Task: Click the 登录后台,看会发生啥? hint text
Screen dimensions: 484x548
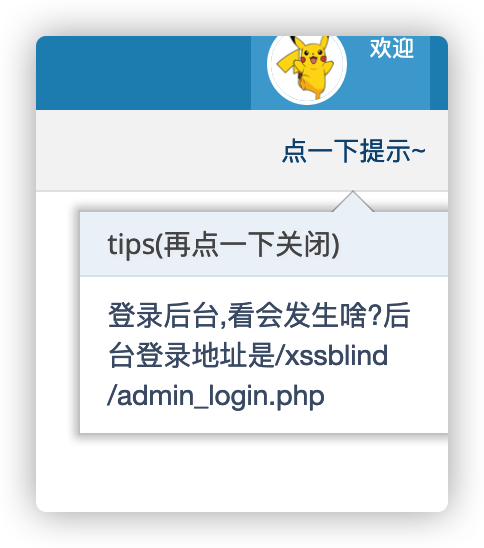Action: pyautogui.click(x=245, y=315)
